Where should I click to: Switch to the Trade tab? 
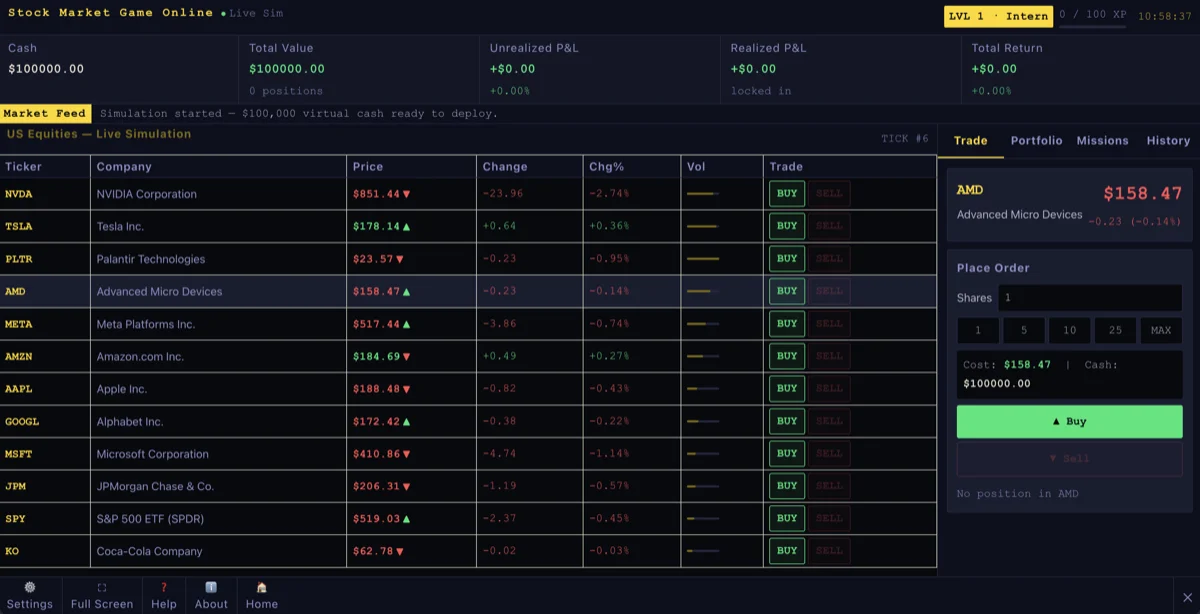click(970, 141)
